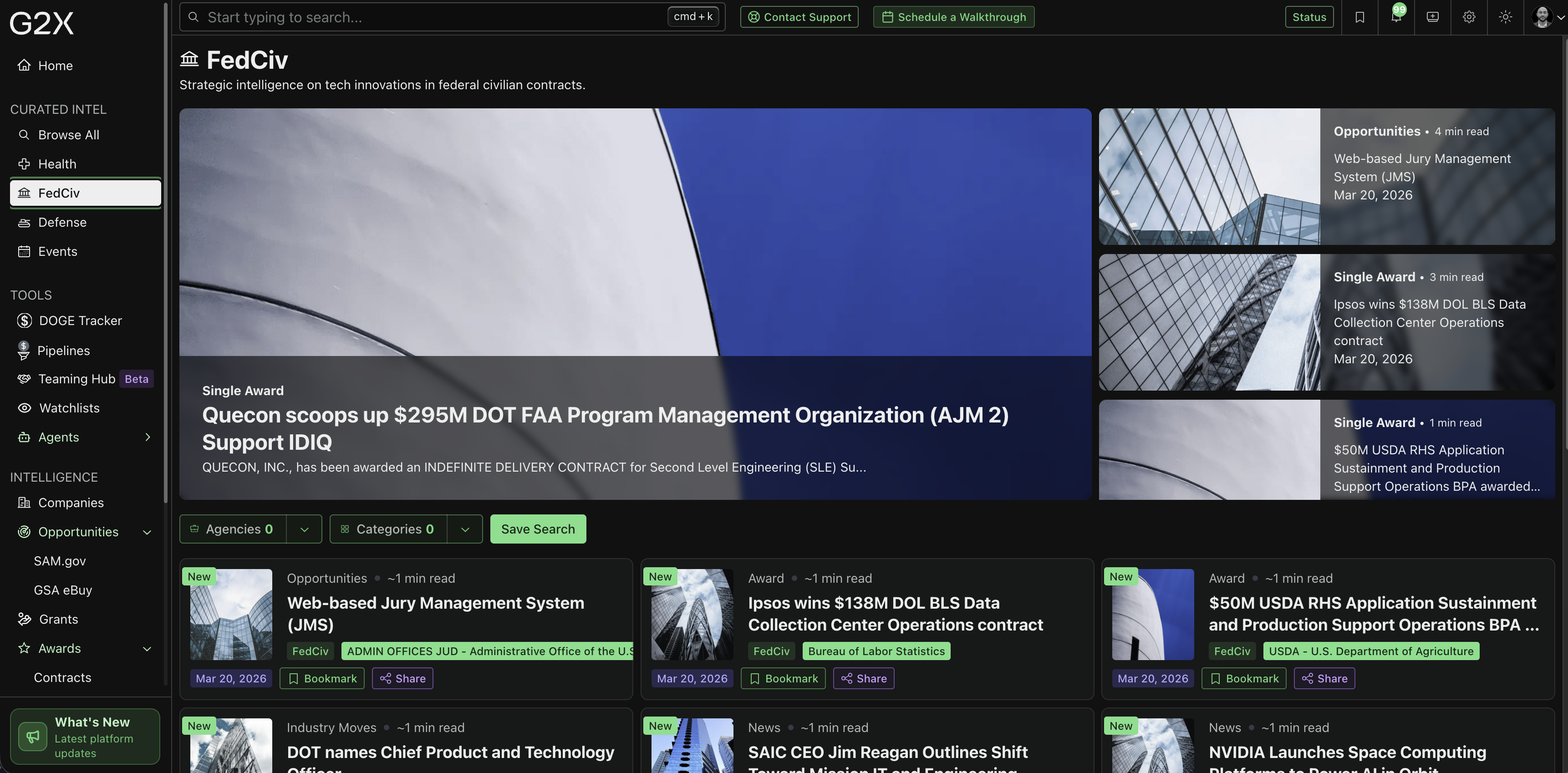Open GSA eBuy under Opportunities

(x=63, y=590)
